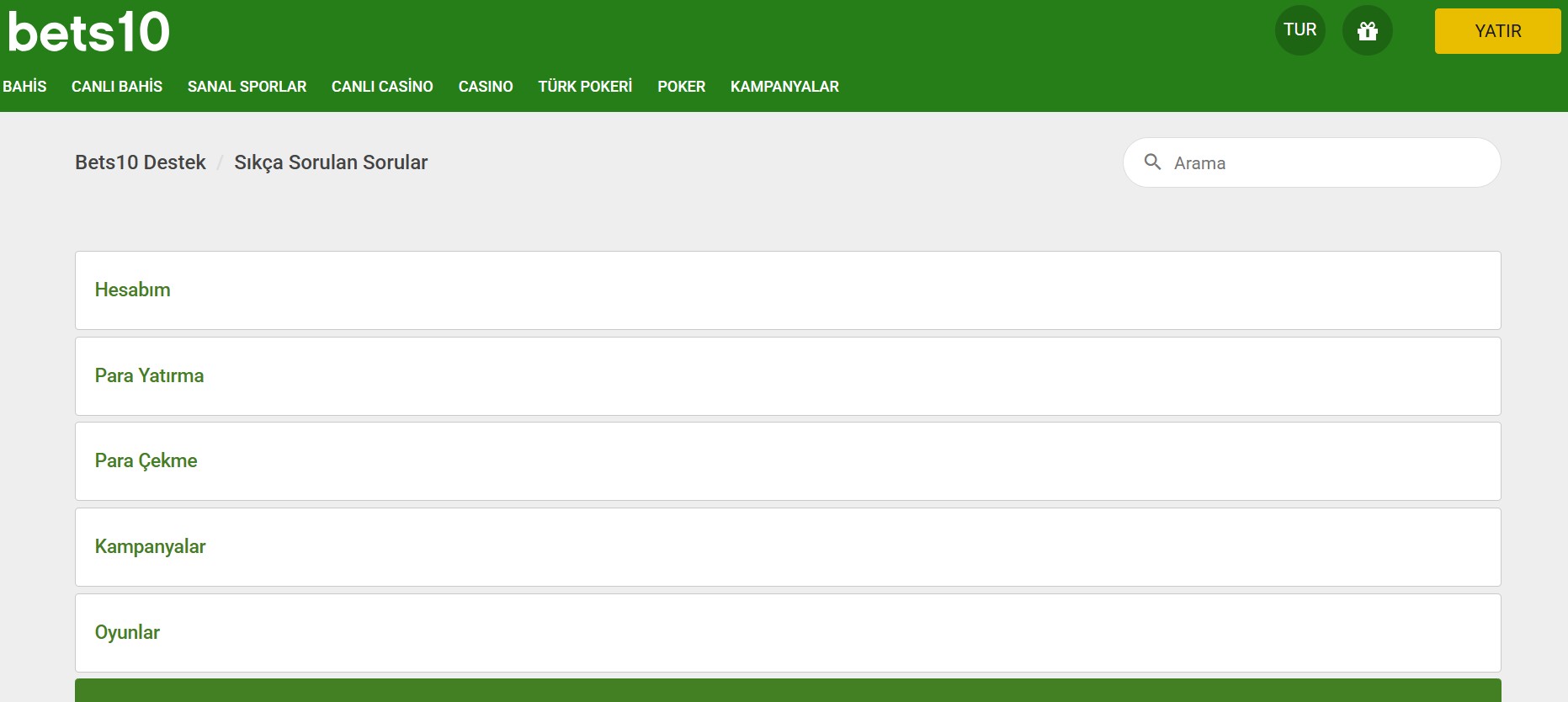Expand the Kampanyalar FAQ section
This screenshot has height=702, width=1568.
point(788,547)
